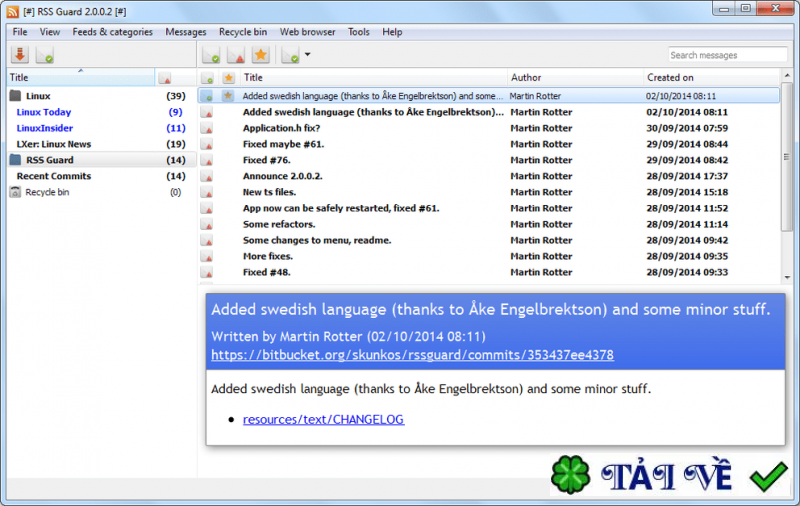This screenshot has height=506, width=800.
Task: Click the RSS Guard category folder icon
Action: coord(15,160)
